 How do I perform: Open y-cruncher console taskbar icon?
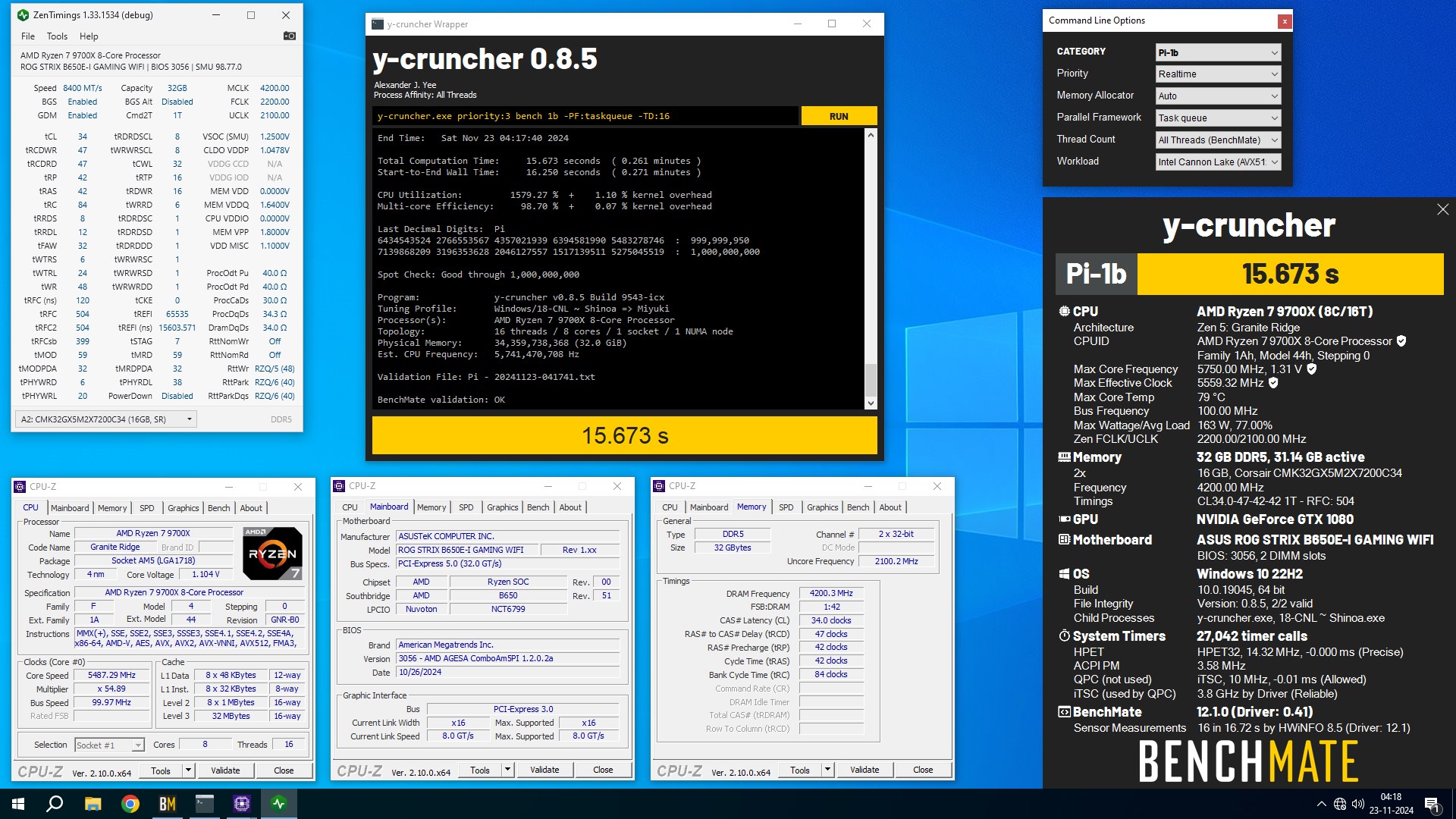[x=204, y=804]
